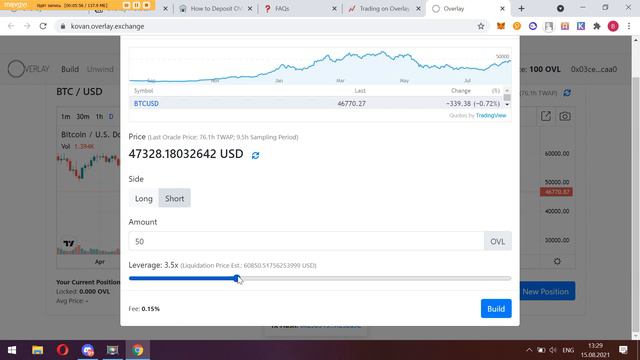
Task: Click wallet address 0x03ce...caa0
Action: coord(594,69)
